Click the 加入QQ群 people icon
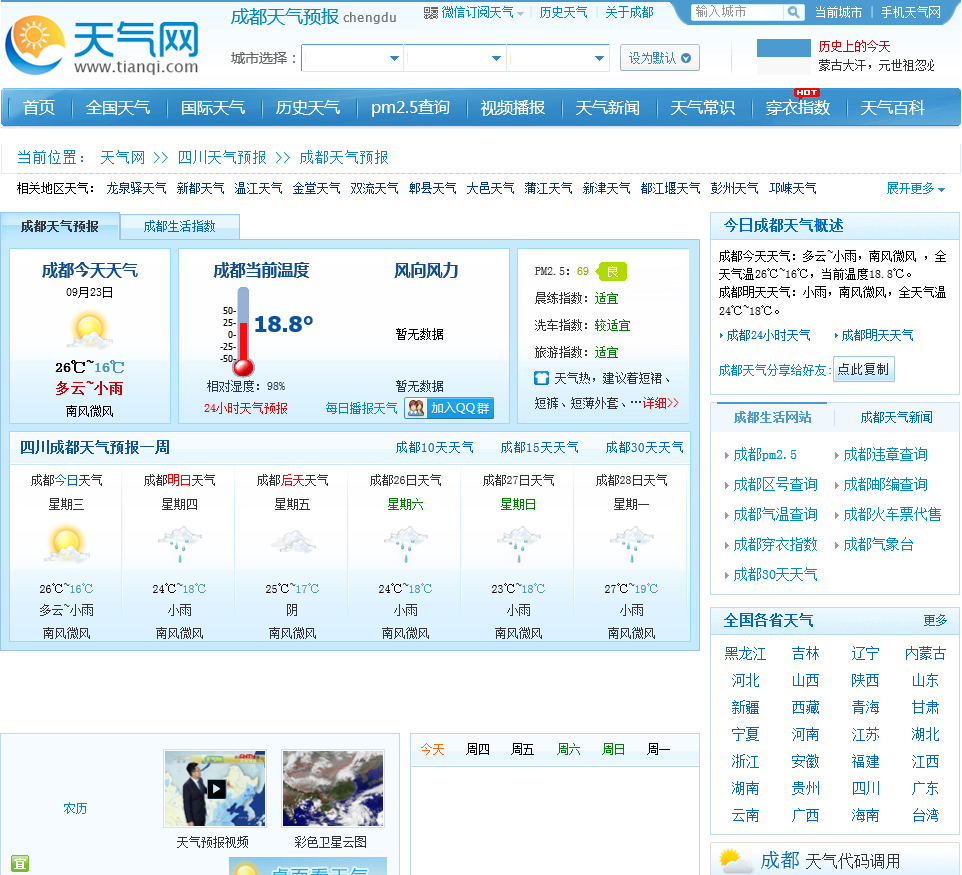The height and width of the screenshot is (875, 962). tap(416, 408)
